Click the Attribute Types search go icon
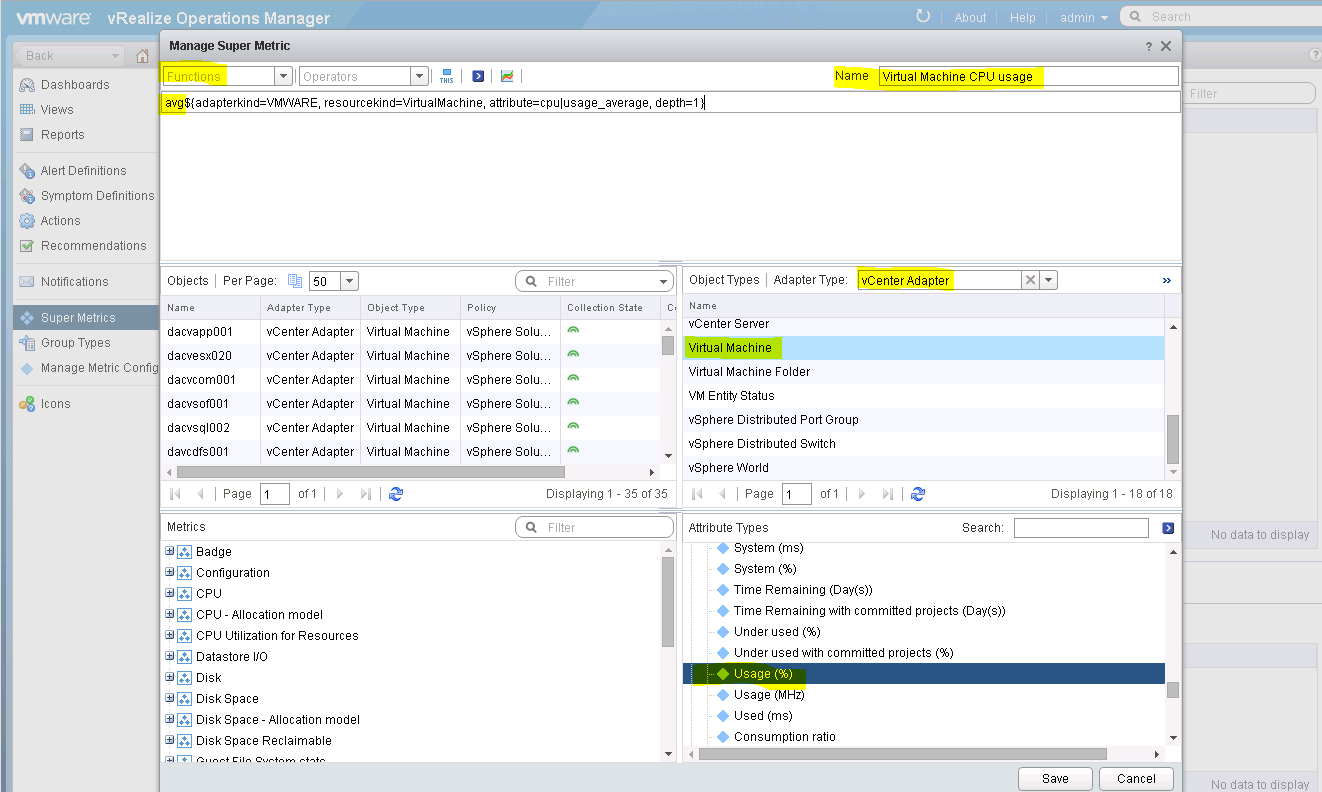The image size is (1322, 792). click(x=1168, y=528)
